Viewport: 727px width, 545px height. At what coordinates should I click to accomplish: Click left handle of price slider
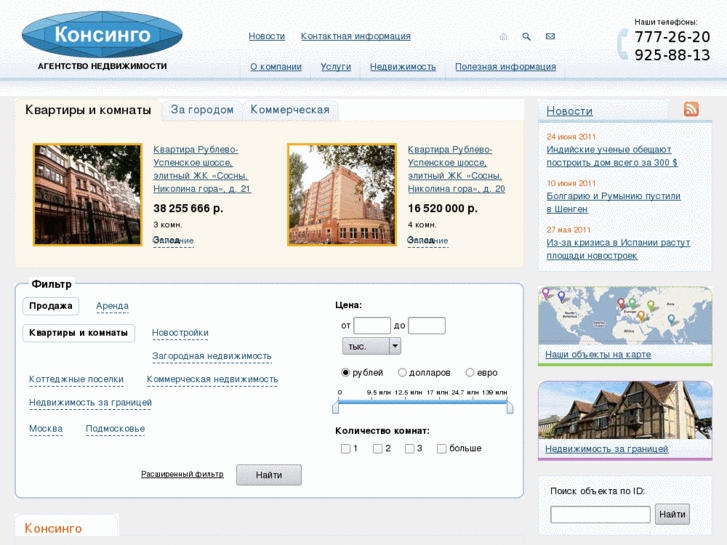click(336, 407)
